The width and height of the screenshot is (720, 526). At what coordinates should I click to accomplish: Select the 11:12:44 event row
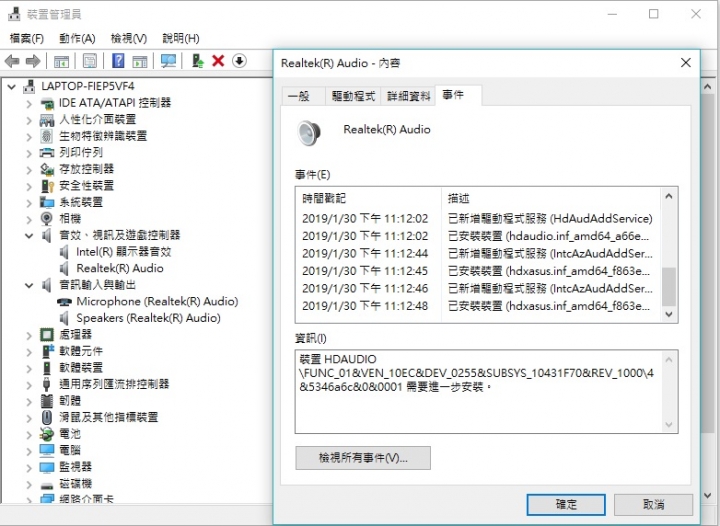pos(478,253)
